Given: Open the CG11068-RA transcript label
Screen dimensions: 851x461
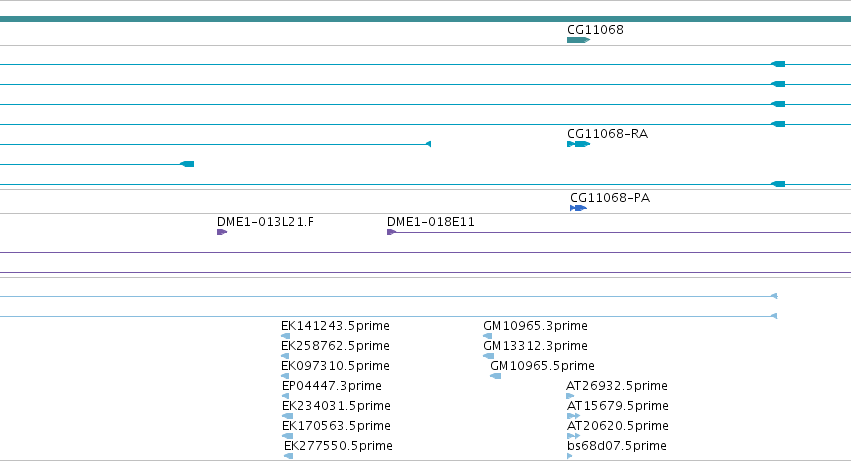Looking at the screenshot, I should (x=607, y=134).
